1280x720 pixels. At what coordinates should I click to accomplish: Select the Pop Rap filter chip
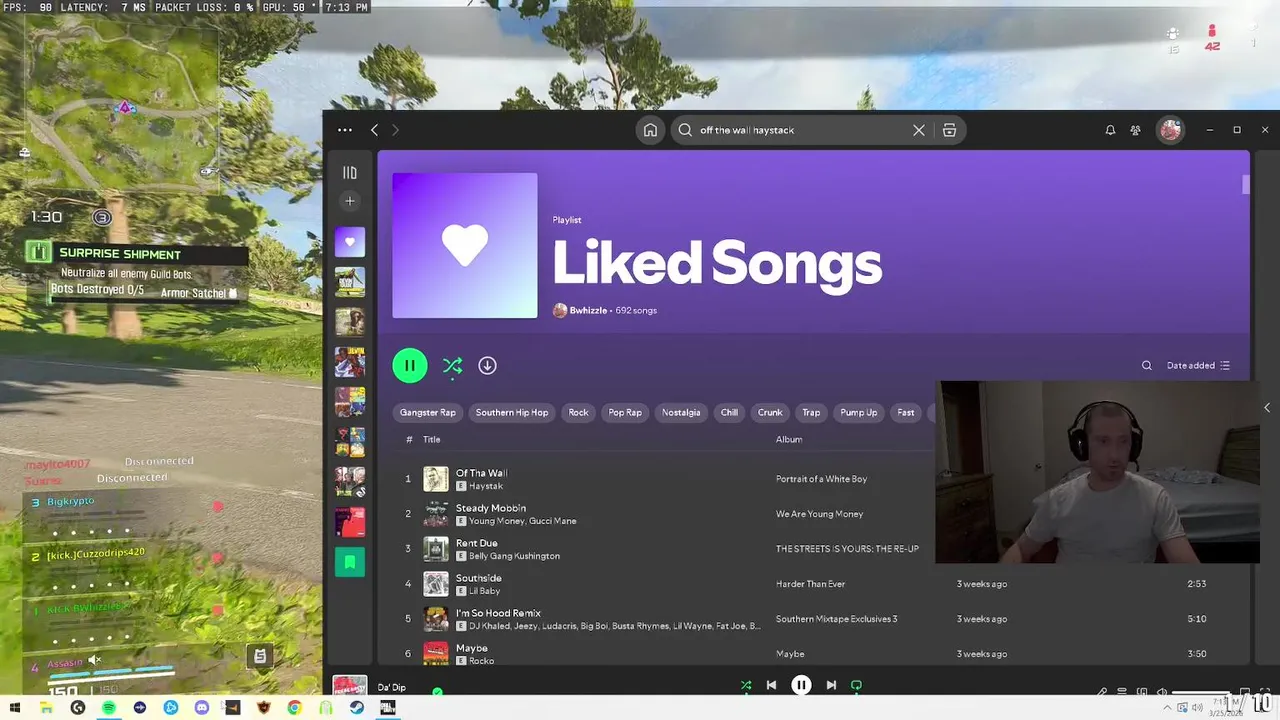(x=625, y=412)
